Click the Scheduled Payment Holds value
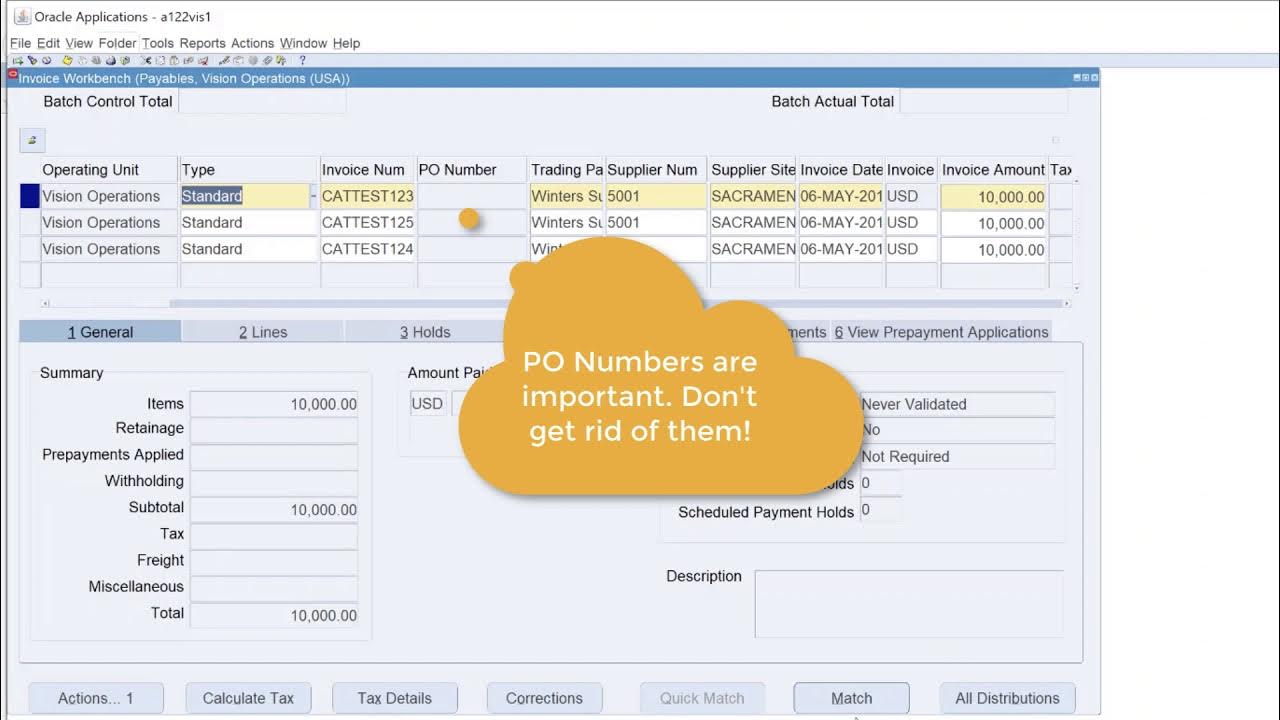Screen dimensions: 1280x720 [880, 510]
